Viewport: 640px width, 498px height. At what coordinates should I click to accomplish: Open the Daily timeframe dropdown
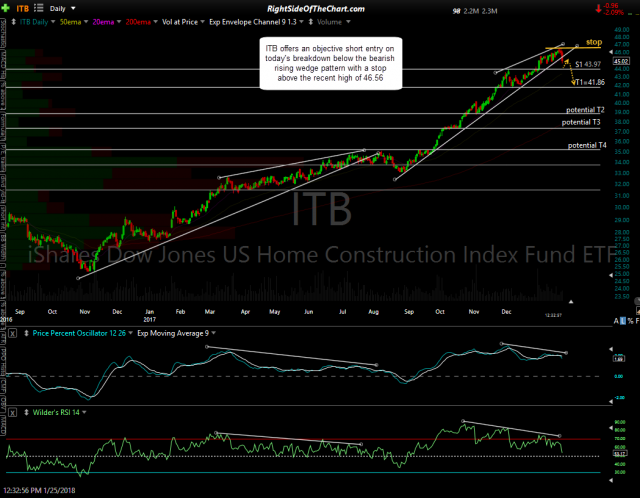[62, 9]
